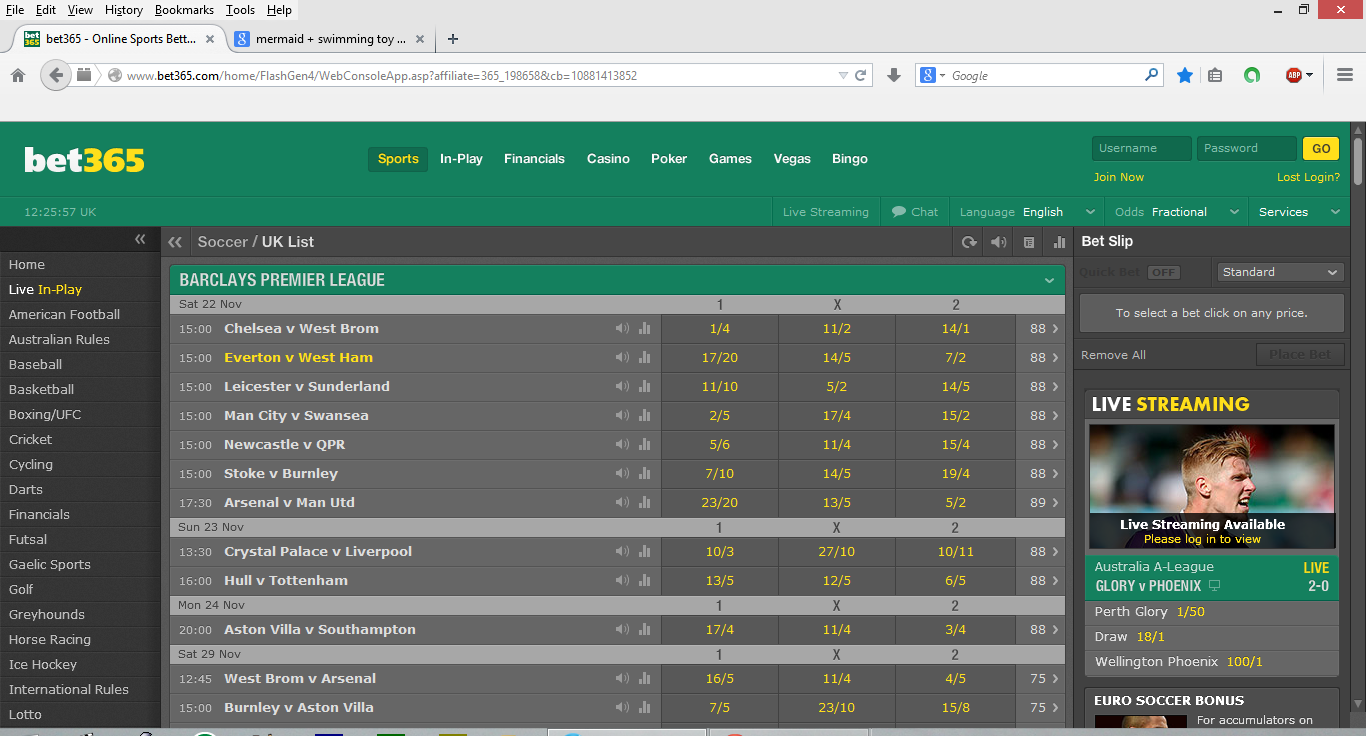Open the Language English dropdown
Screen dimensions: 1366x736
pyautogui.click(x=1027, y=212)
